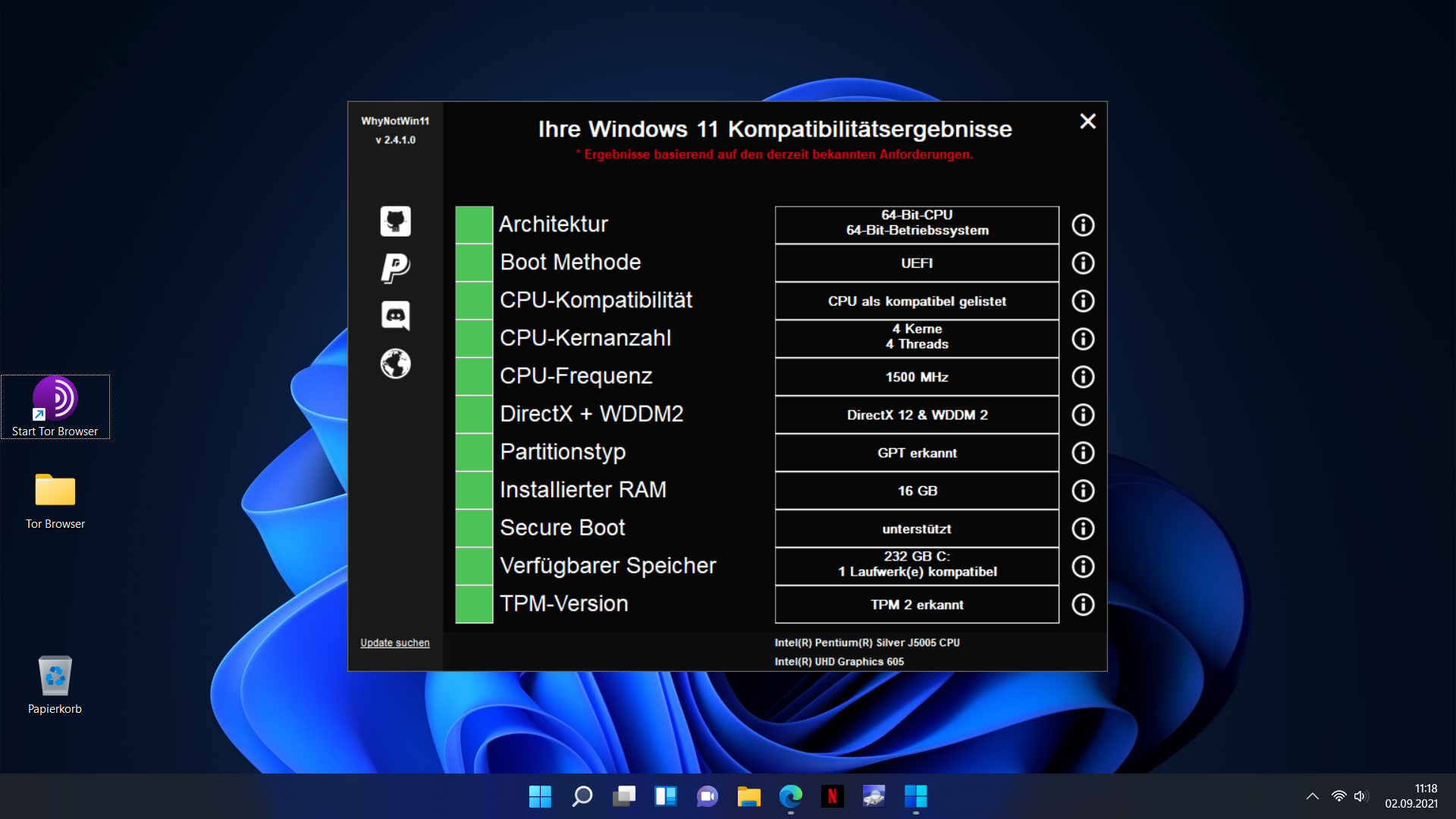Click info icon next to Secure Boot
The width and height of the screenshot is (1456, 819).
click(x=1083, y=529)
